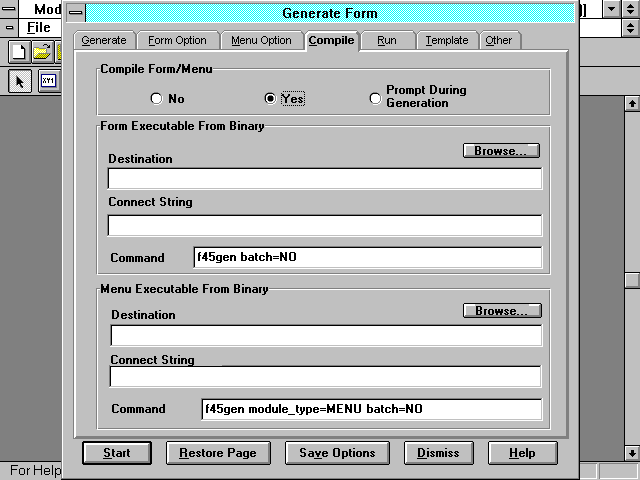Screen dimensions: 640x480
Task: Select the No radio button
Action: click(156, 99)
